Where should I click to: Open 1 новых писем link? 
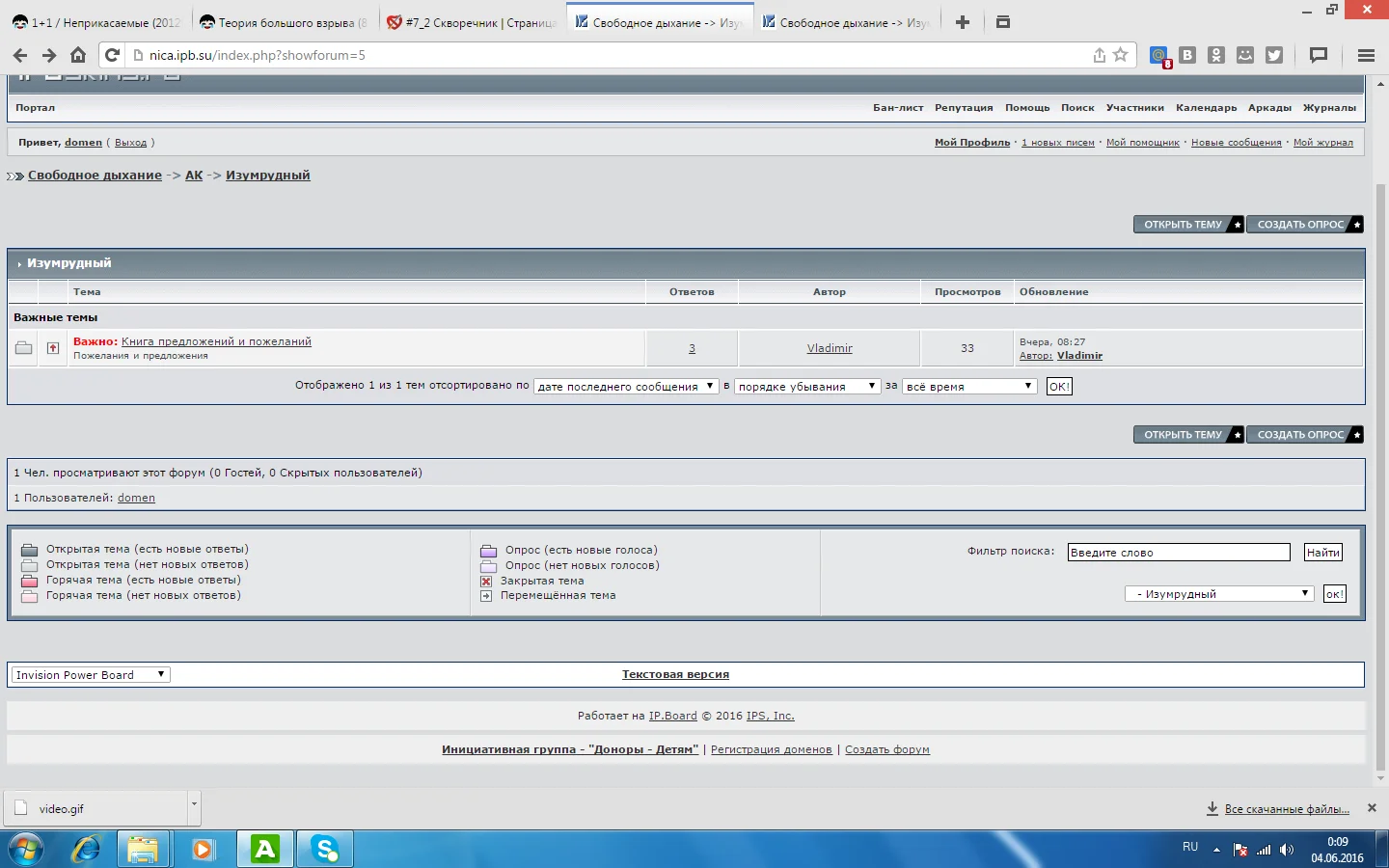click(x=1058, y=143)
